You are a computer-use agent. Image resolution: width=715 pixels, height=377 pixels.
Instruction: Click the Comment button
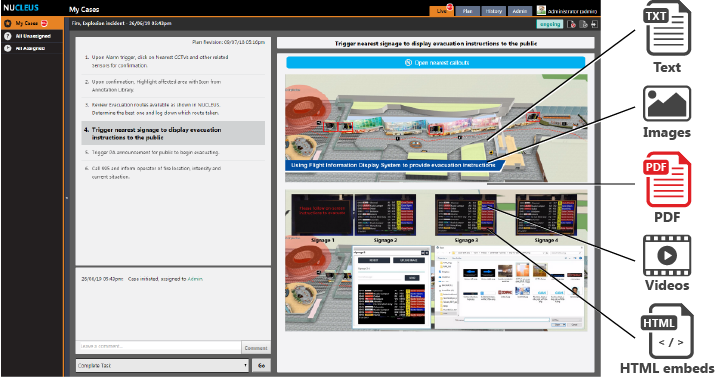(256, 348)
